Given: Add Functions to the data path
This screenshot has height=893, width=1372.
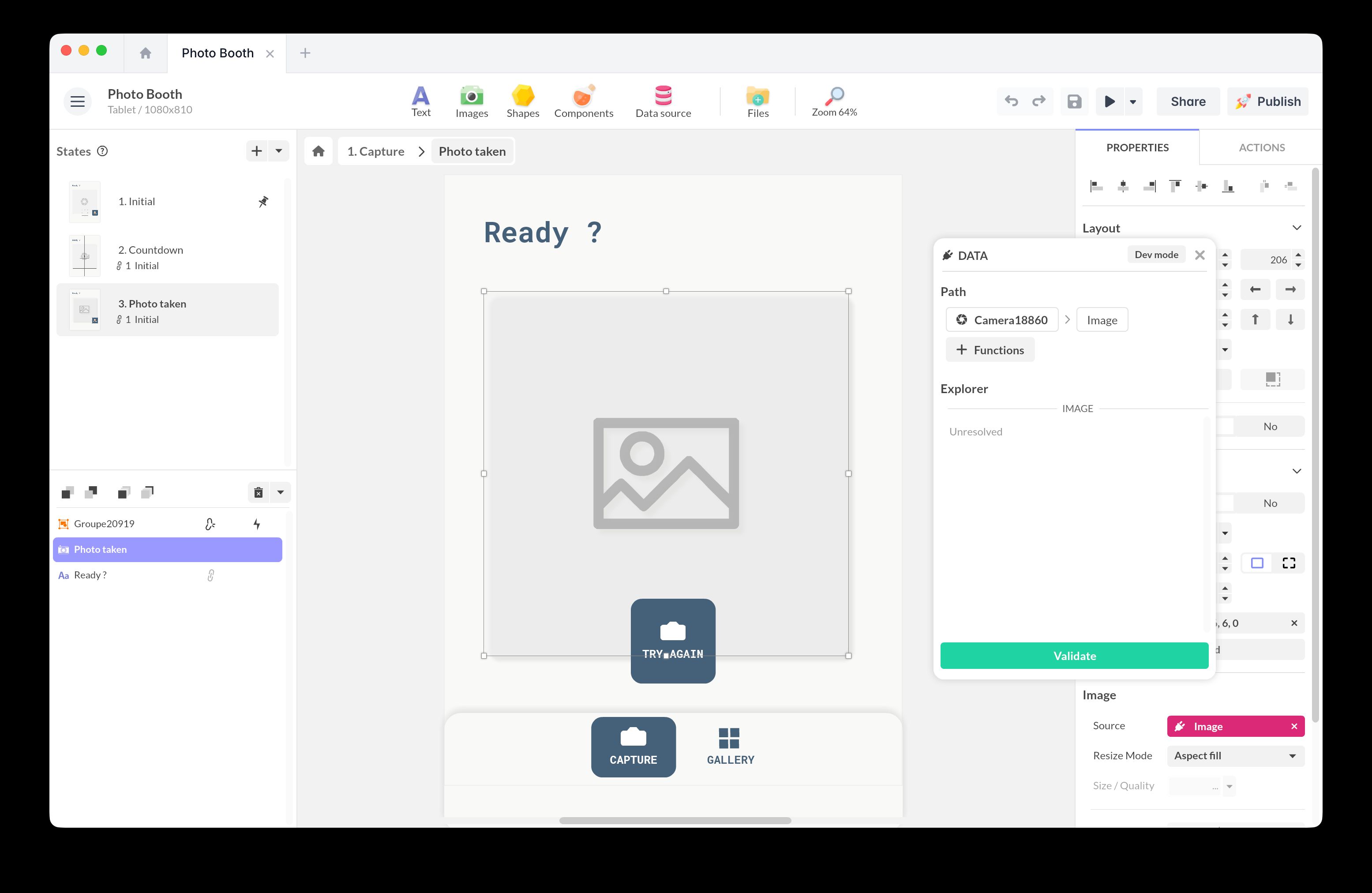Looking at the screenshot, I should pos(990,350).
